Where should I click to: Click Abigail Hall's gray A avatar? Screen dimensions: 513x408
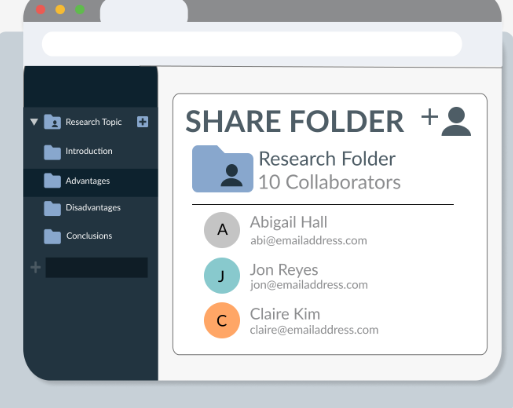222,230
